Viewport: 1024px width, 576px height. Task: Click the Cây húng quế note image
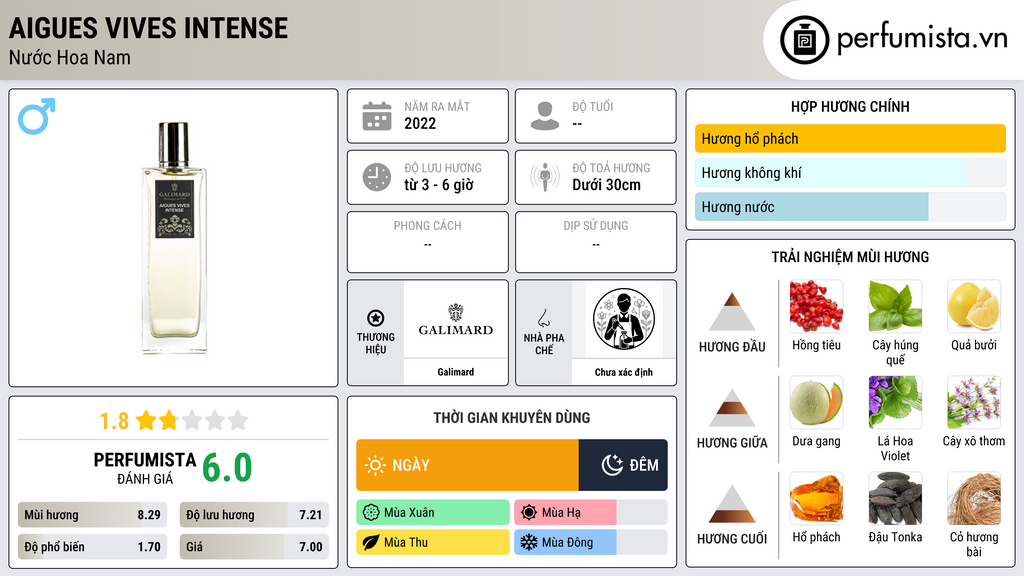point(895,306)
